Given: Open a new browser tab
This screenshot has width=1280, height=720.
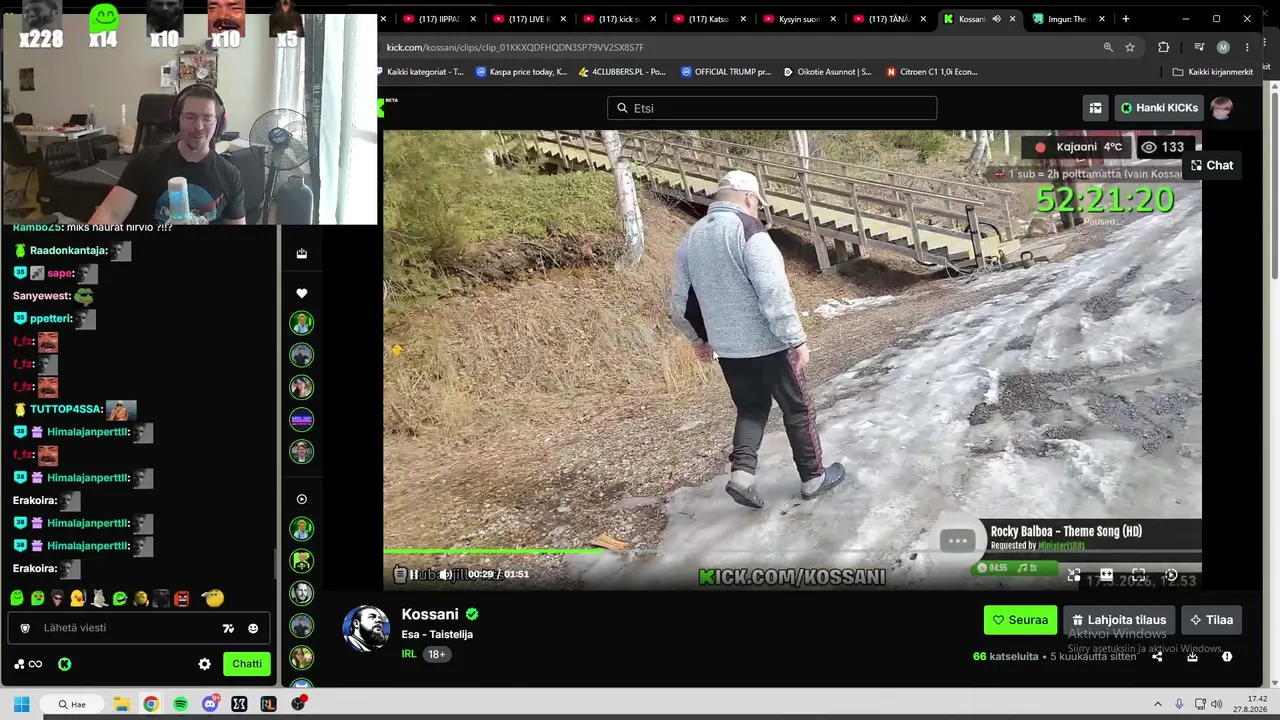Looking at the screenshot, I should pos(1125,19).
